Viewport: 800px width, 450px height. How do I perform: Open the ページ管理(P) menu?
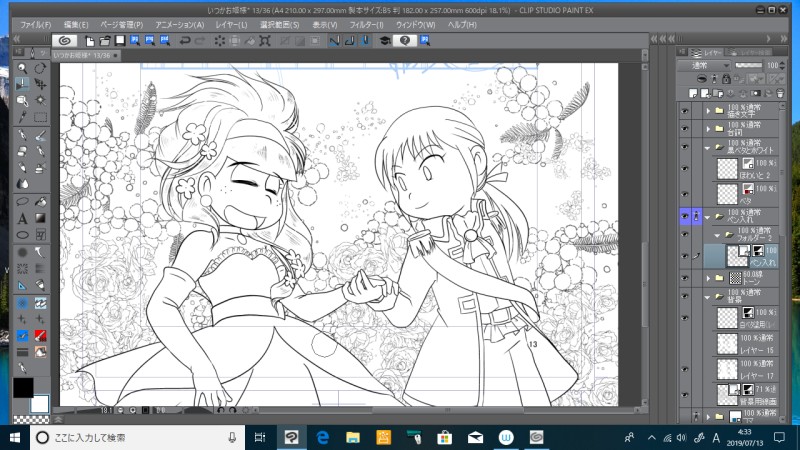pyautogui.click(x=121, y=24)
